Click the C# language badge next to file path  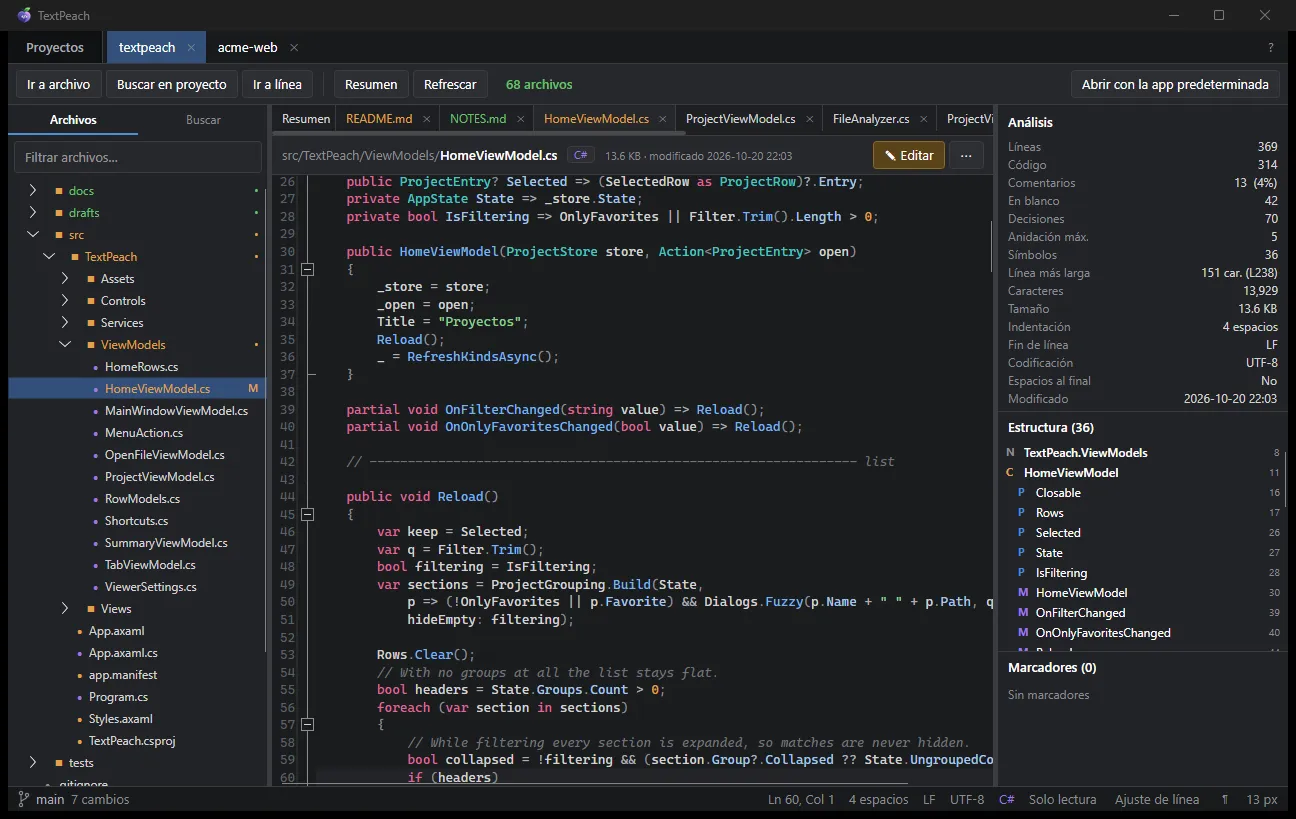coord(581,155)
